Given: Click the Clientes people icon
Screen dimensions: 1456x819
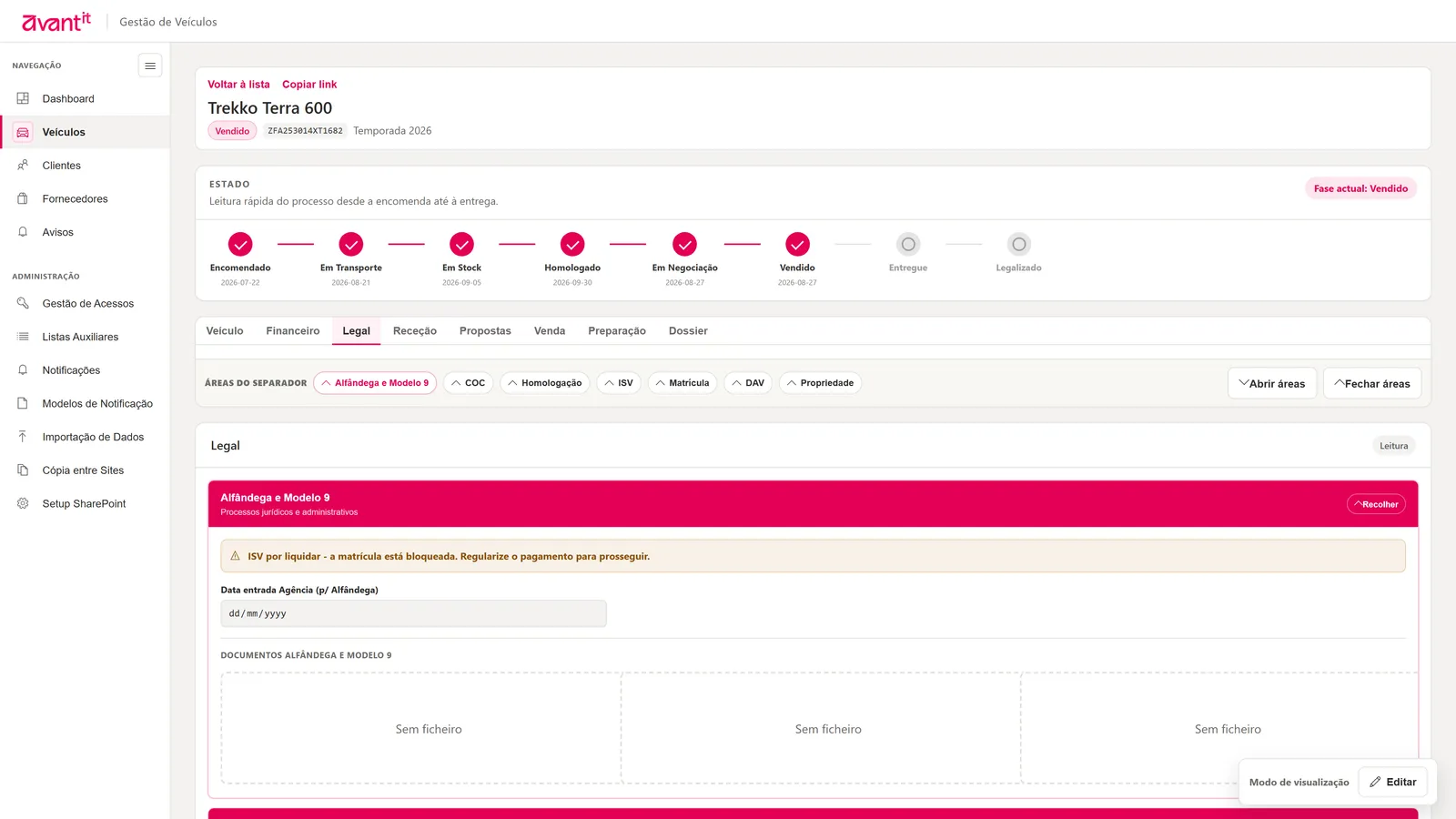Looking at the screenshot, I should coord(23,166).
